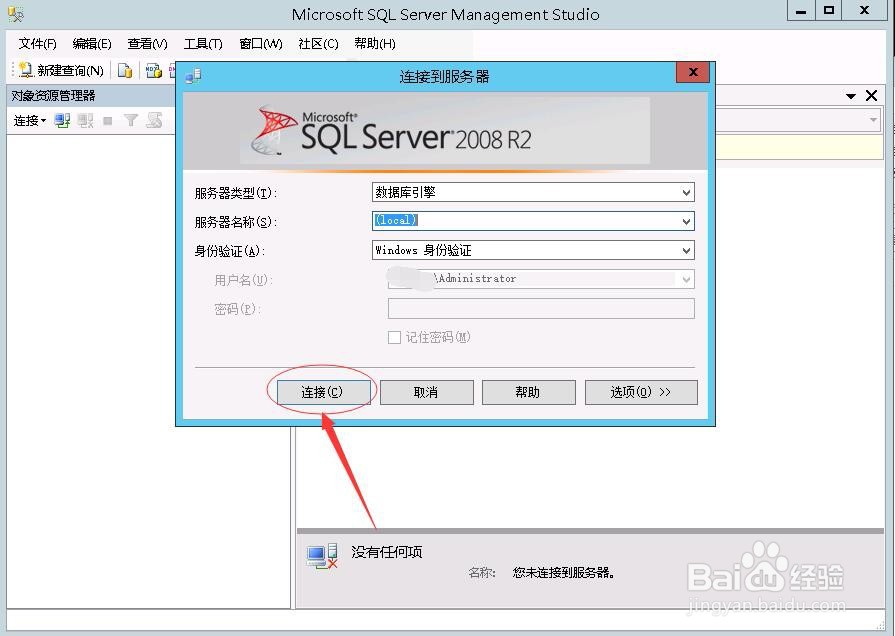Click the disconnected server icon near 没有任何项
This screenshot has width=895, height=636.
pyautogui.click(x=322, y=556)
